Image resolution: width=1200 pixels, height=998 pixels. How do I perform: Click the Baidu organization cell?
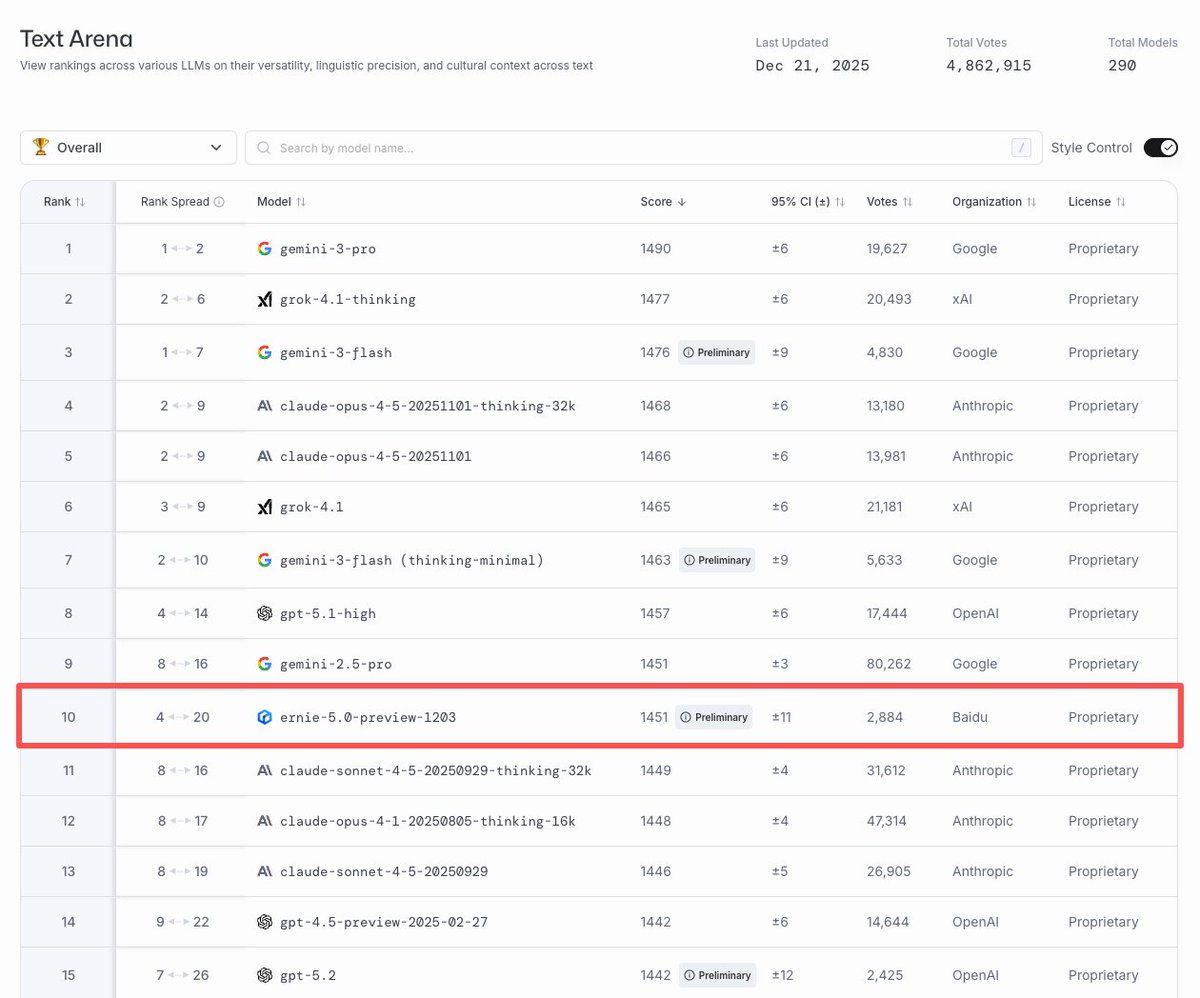pos(970,717)
